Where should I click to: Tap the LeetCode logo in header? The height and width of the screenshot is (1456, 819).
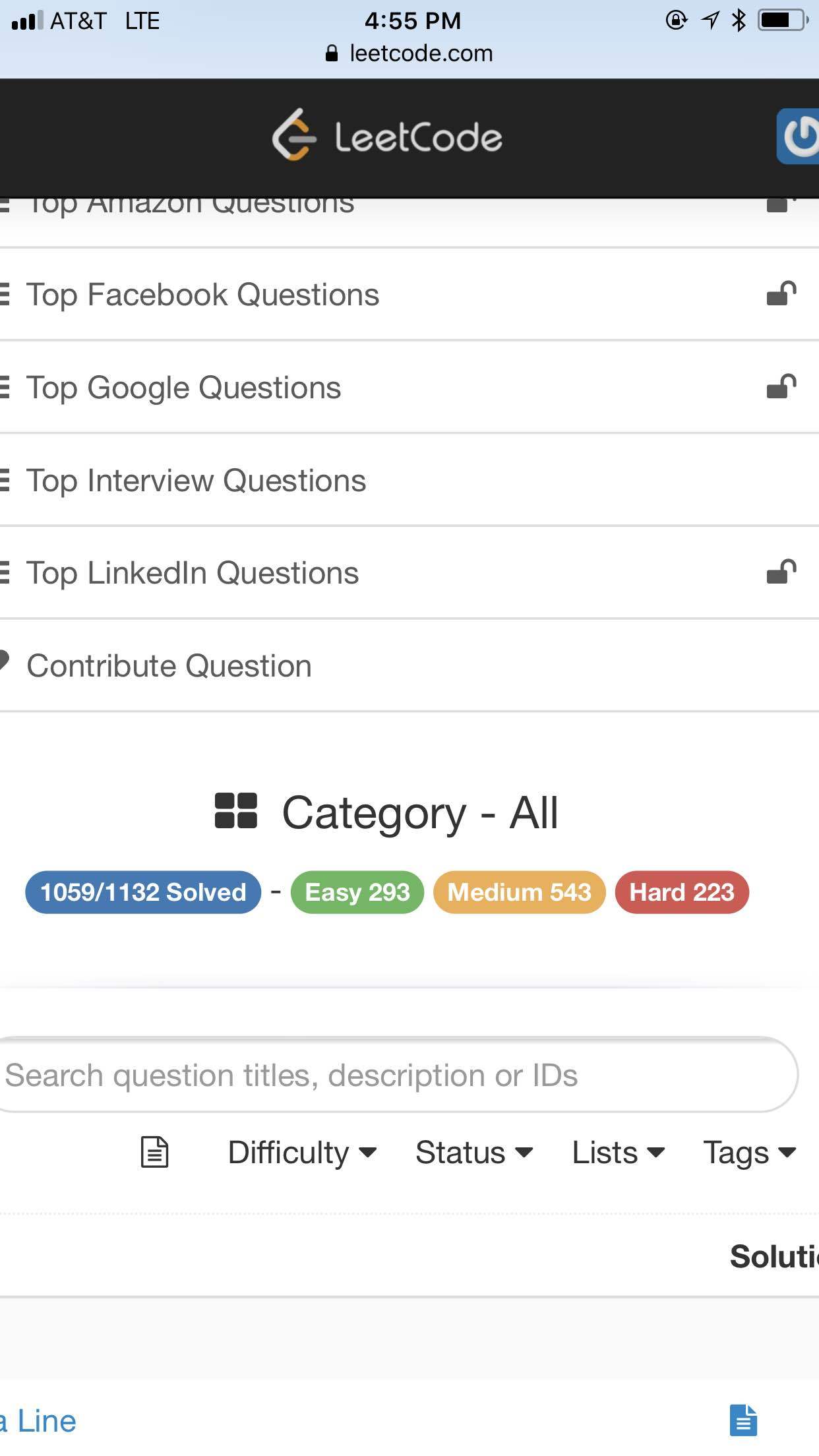pyautogui.click(x=387, y=136)
